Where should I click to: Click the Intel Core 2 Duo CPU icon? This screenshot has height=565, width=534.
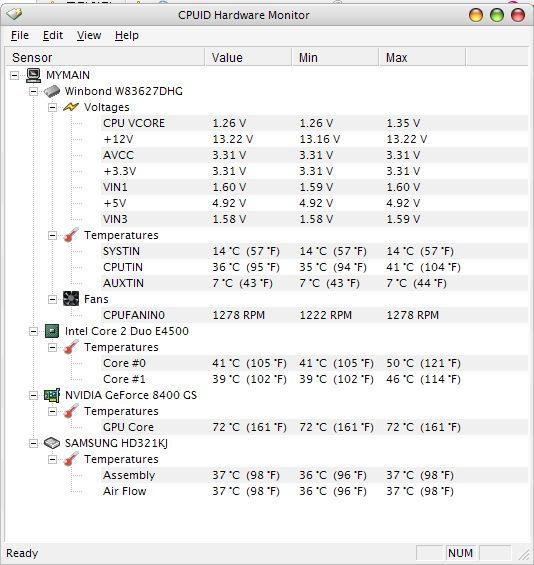coord(52,331)
